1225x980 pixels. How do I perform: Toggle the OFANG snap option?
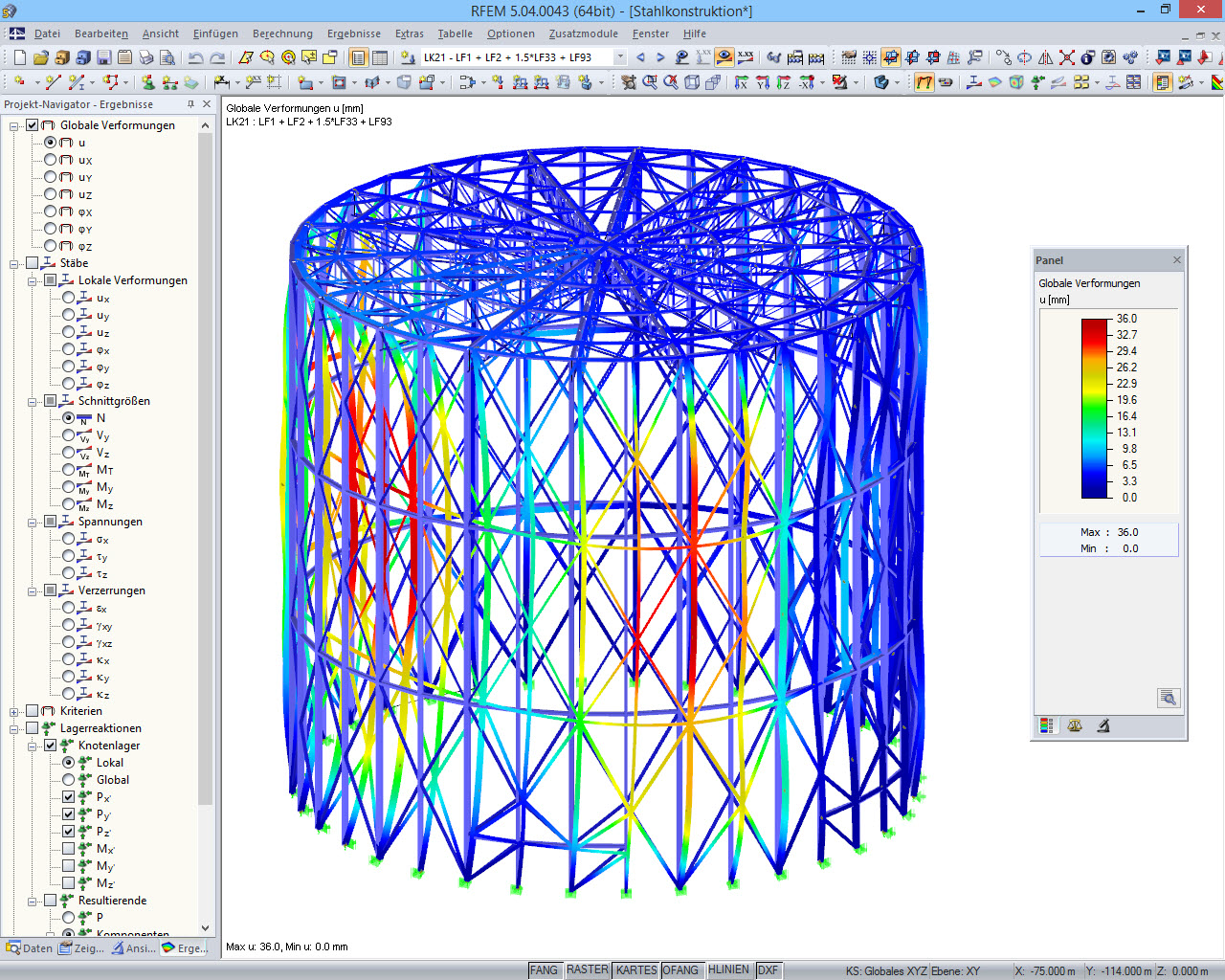681,969
